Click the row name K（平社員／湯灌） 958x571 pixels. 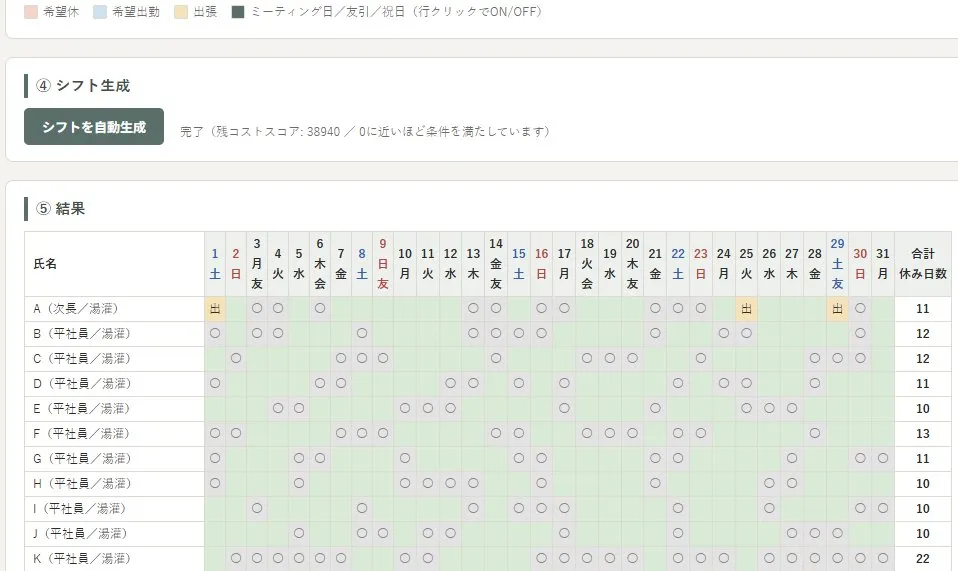click(82, 559)
